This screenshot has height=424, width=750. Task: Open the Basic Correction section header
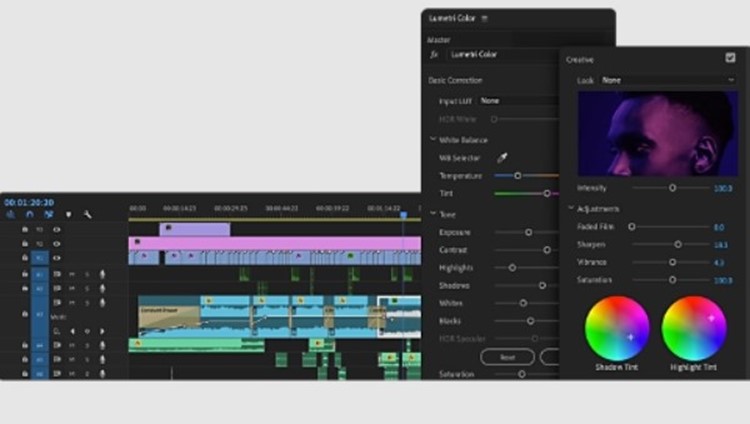point(455,80)
